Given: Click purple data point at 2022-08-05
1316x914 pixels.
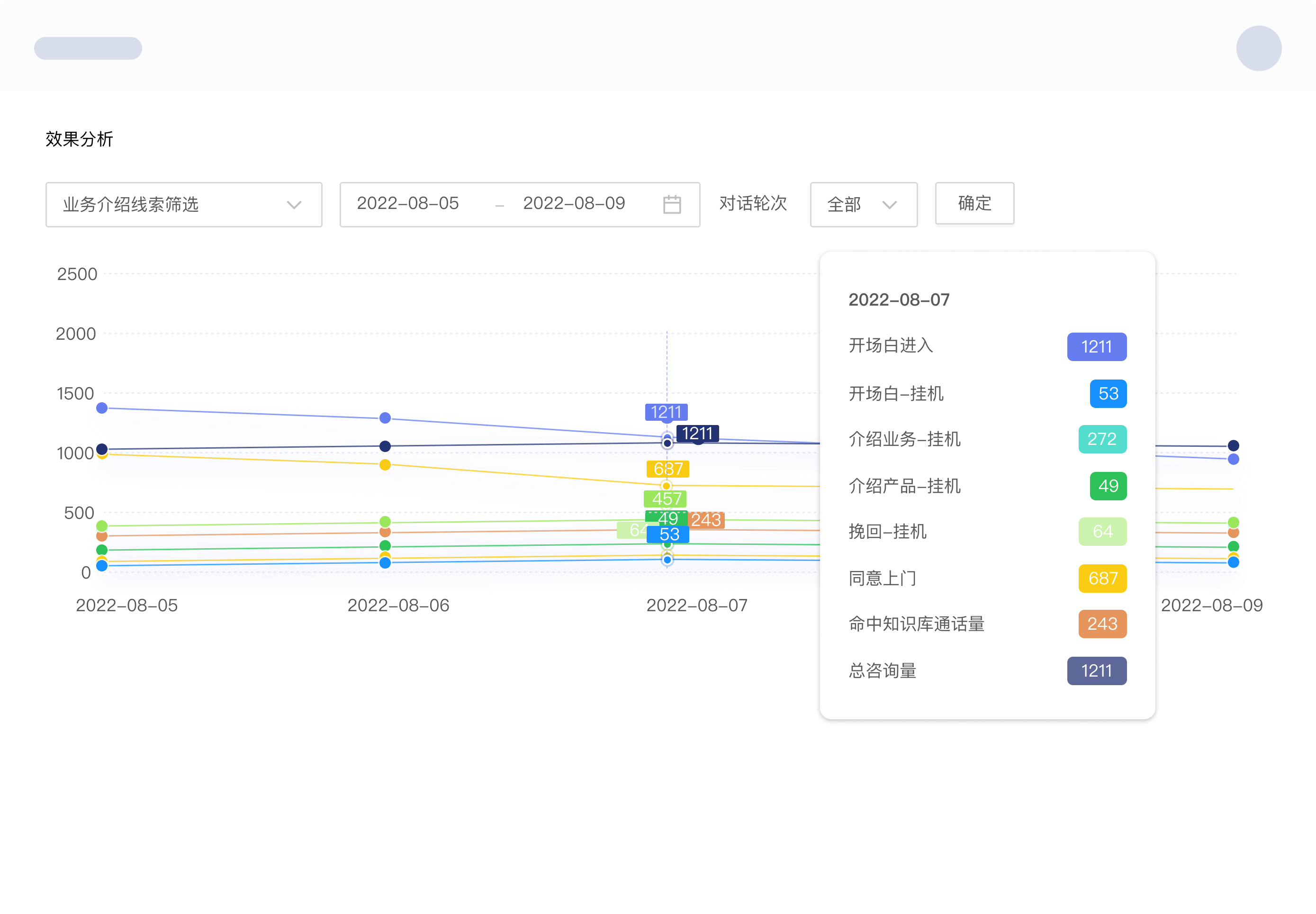Looking at the screenshot, I should (x=102, y=408).
